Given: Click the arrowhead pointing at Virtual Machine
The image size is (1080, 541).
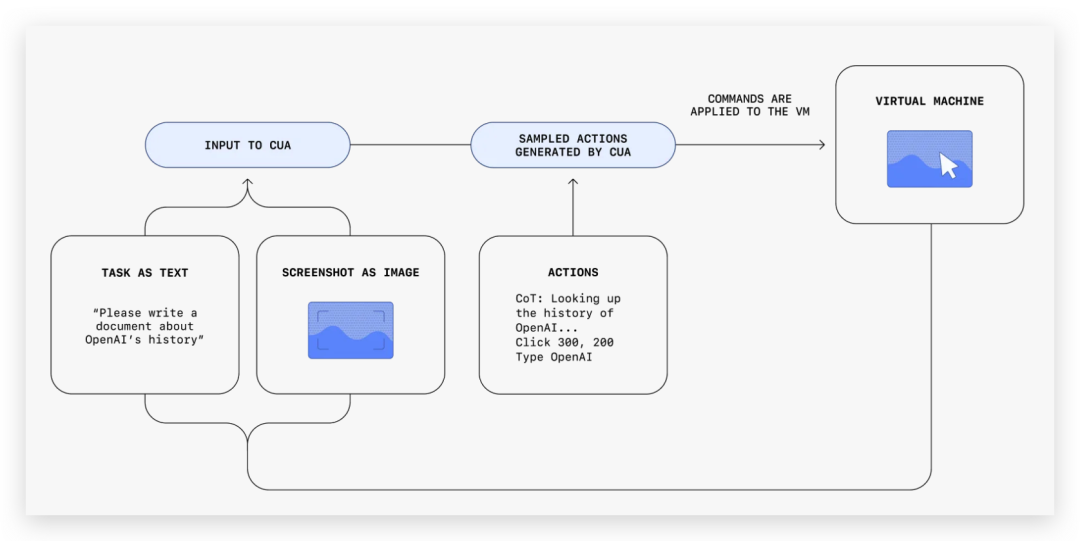Looking at the screenshot, I should (x=820, y=145).
